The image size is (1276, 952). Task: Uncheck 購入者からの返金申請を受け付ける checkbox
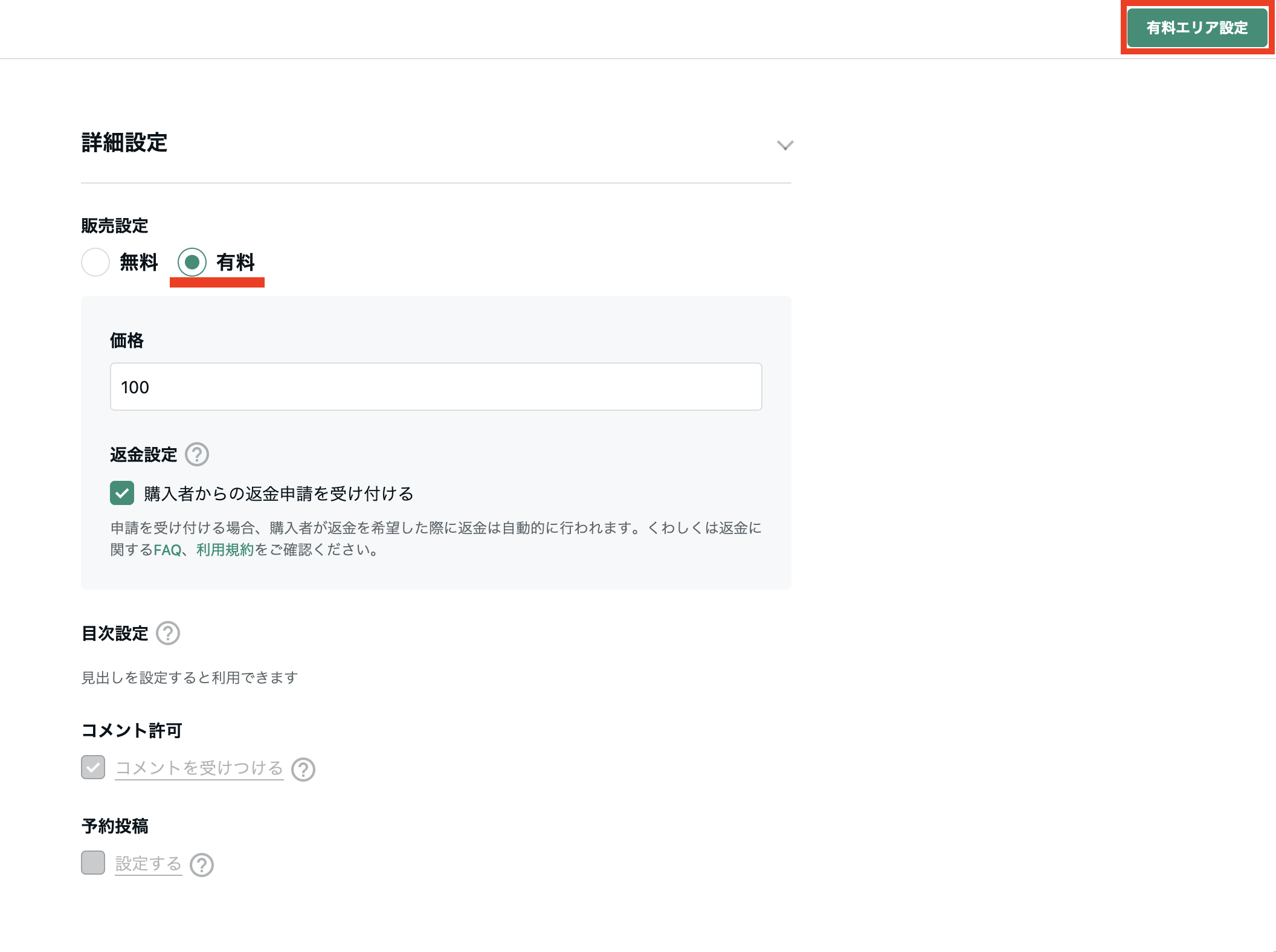click(x=122, y=493)
